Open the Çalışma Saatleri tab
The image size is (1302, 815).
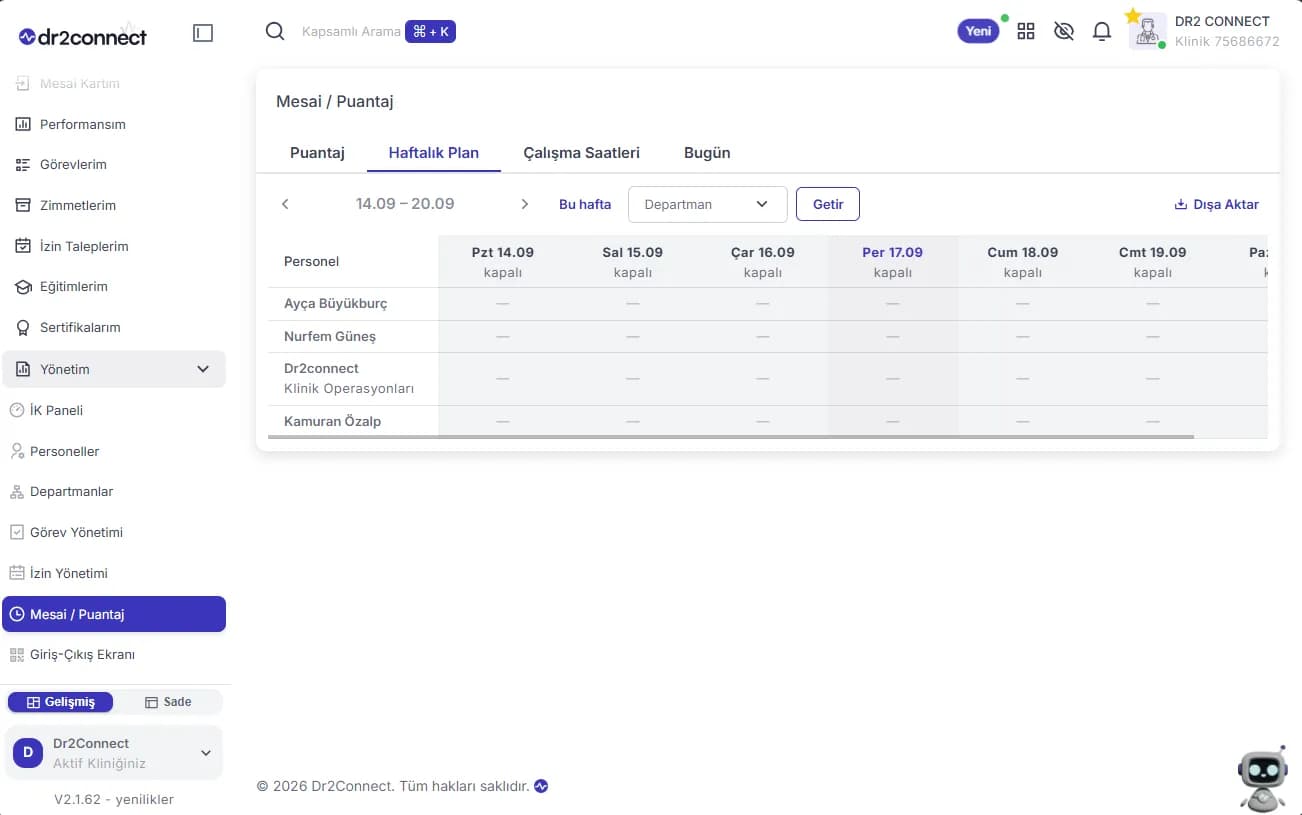click(x=582, y=153)
